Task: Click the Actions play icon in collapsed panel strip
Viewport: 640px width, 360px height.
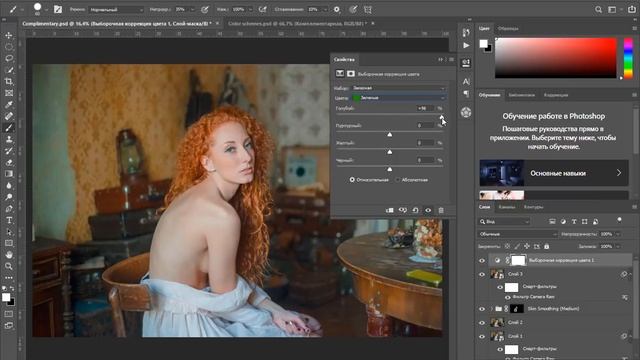Action: 466,45
